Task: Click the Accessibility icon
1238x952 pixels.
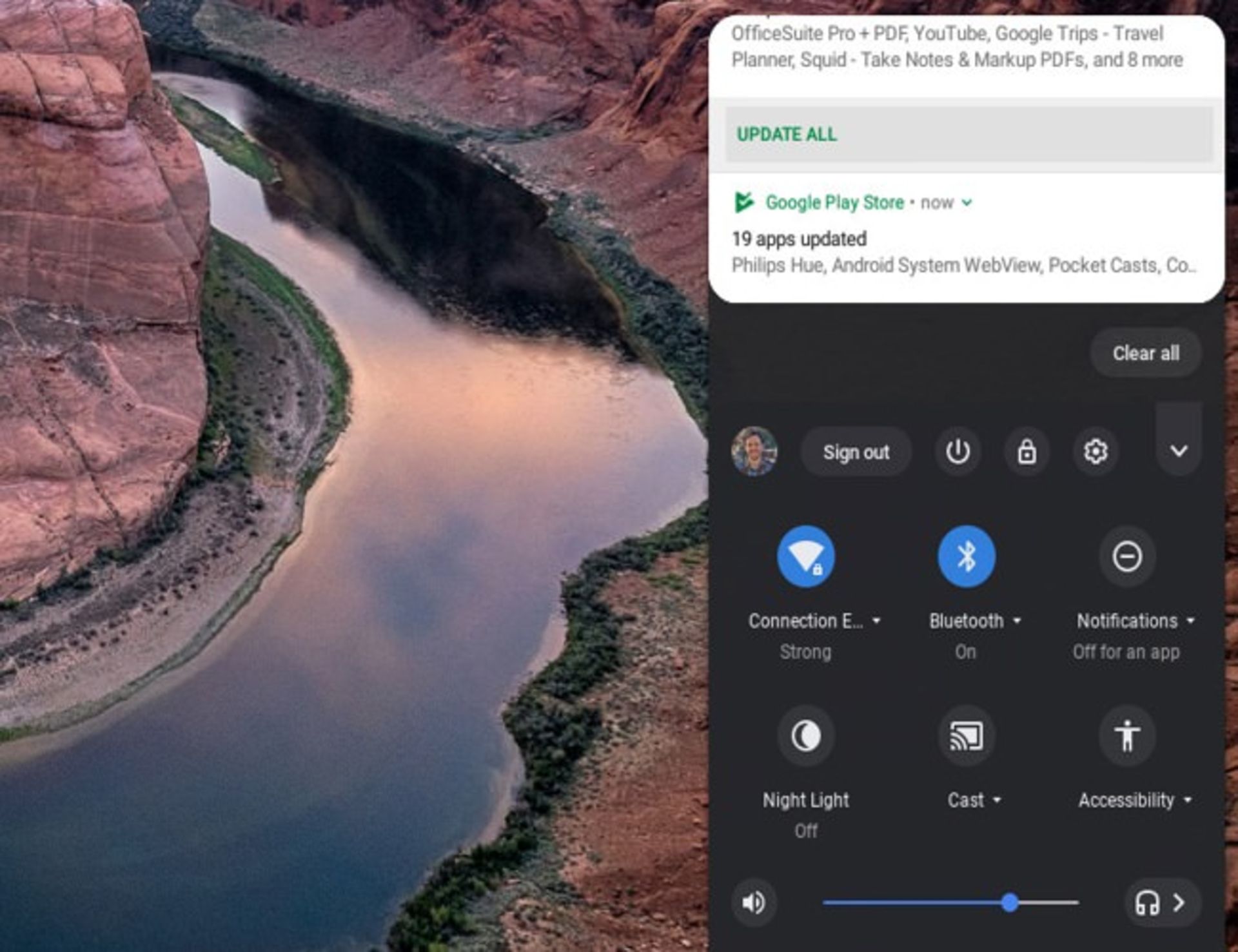Action: coord(1127,735)
